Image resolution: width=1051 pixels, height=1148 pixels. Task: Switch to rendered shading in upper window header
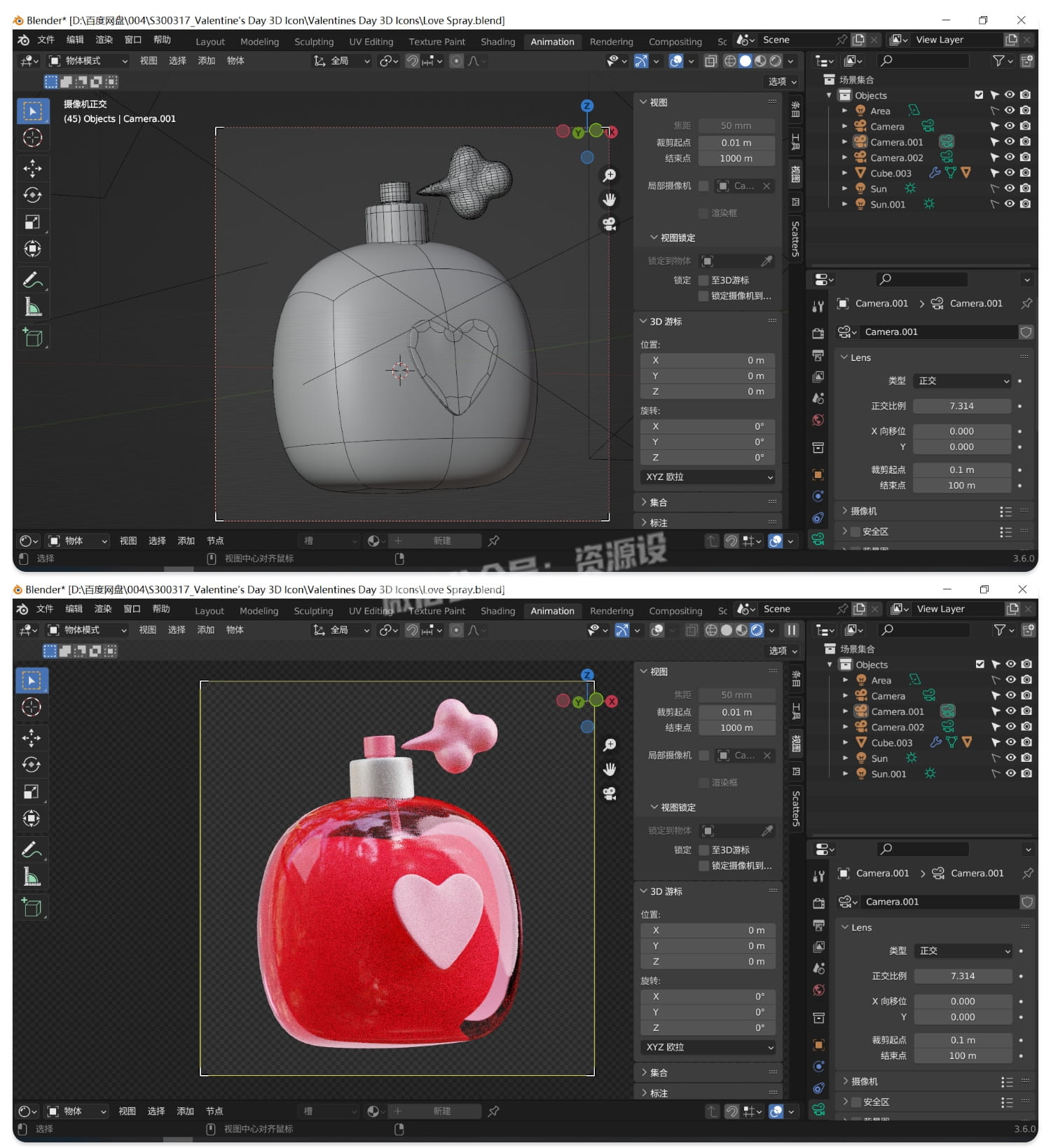[776, 61]
